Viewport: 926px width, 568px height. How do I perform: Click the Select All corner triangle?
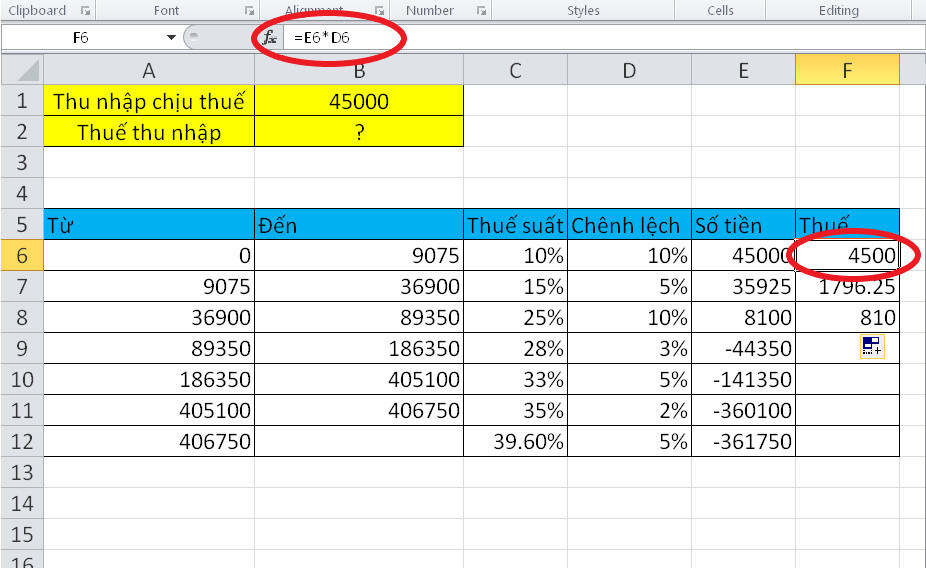pyautogui.click(x=22, y=70)
